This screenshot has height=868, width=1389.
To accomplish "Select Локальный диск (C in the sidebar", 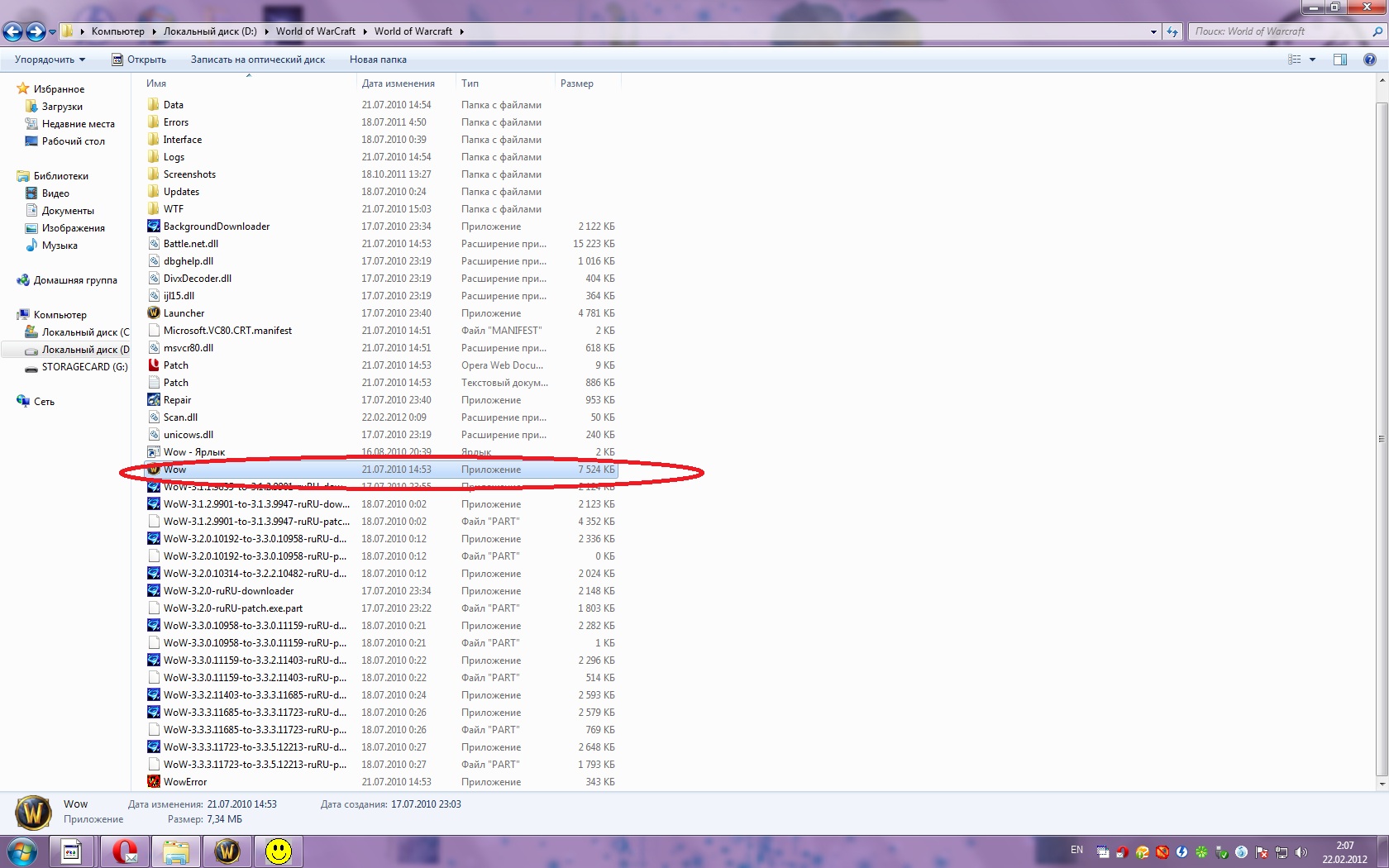I will point(86,332).
